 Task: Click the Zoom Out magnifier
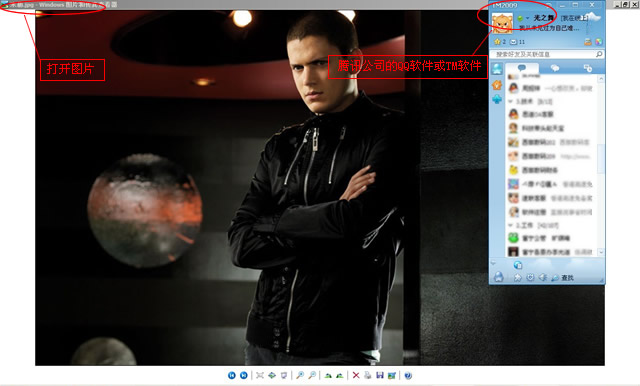[312, 375]
